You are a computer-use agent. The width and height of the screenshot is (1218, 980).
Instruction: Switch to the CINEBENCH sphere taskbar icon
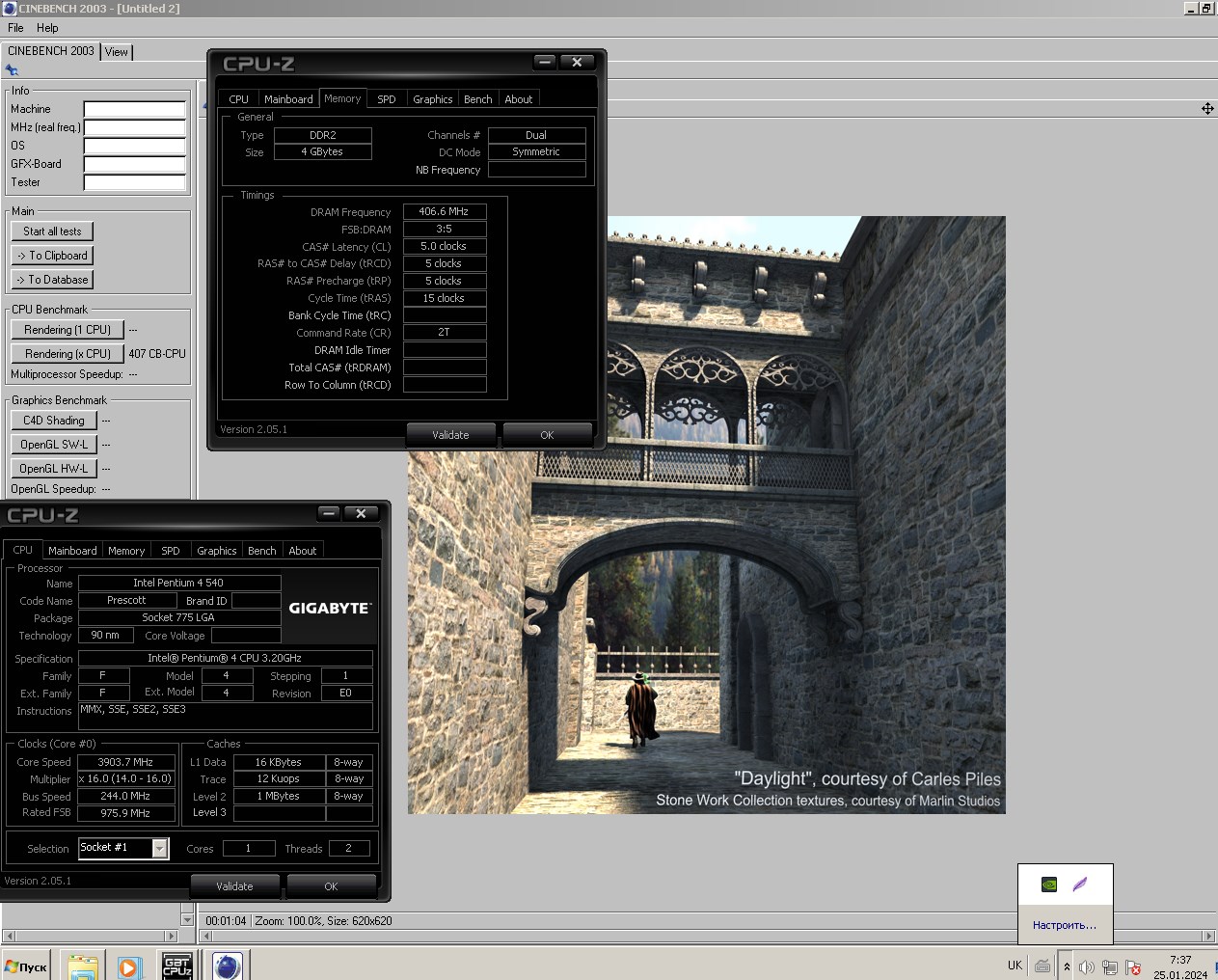point(228,966)
